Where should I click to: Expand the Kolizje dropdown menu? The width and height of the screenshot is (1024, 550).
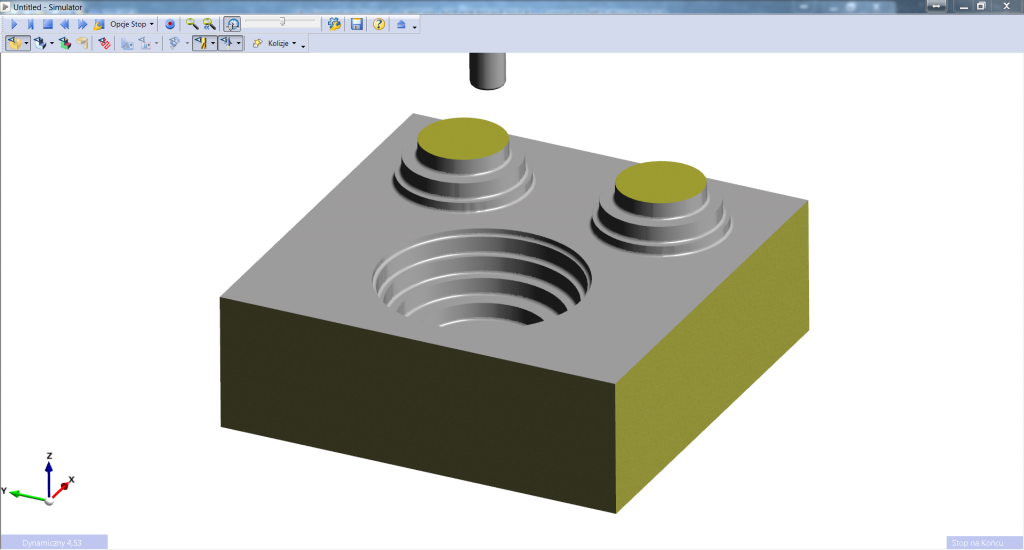[x=281, y=43]
